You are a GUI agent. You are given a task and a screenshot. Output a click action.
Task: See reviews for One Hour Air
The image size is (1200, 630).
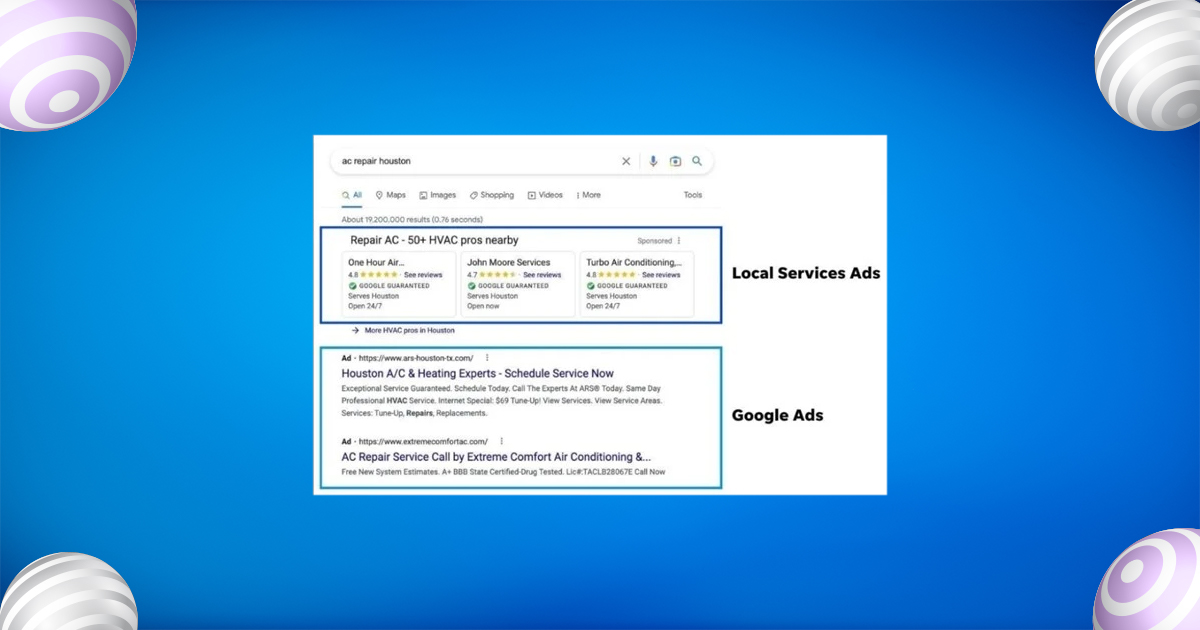pyautogui.click(x=423, y=275)
